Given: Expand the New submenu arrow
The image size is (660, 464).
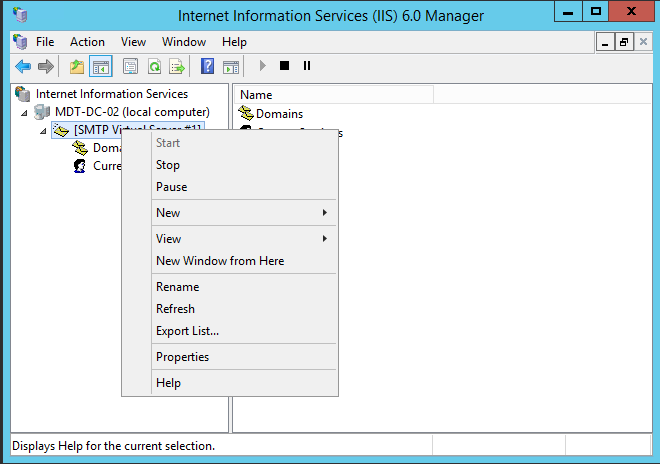Looking at the screenshot, I should pyautogui.click(x=325, y=213).
